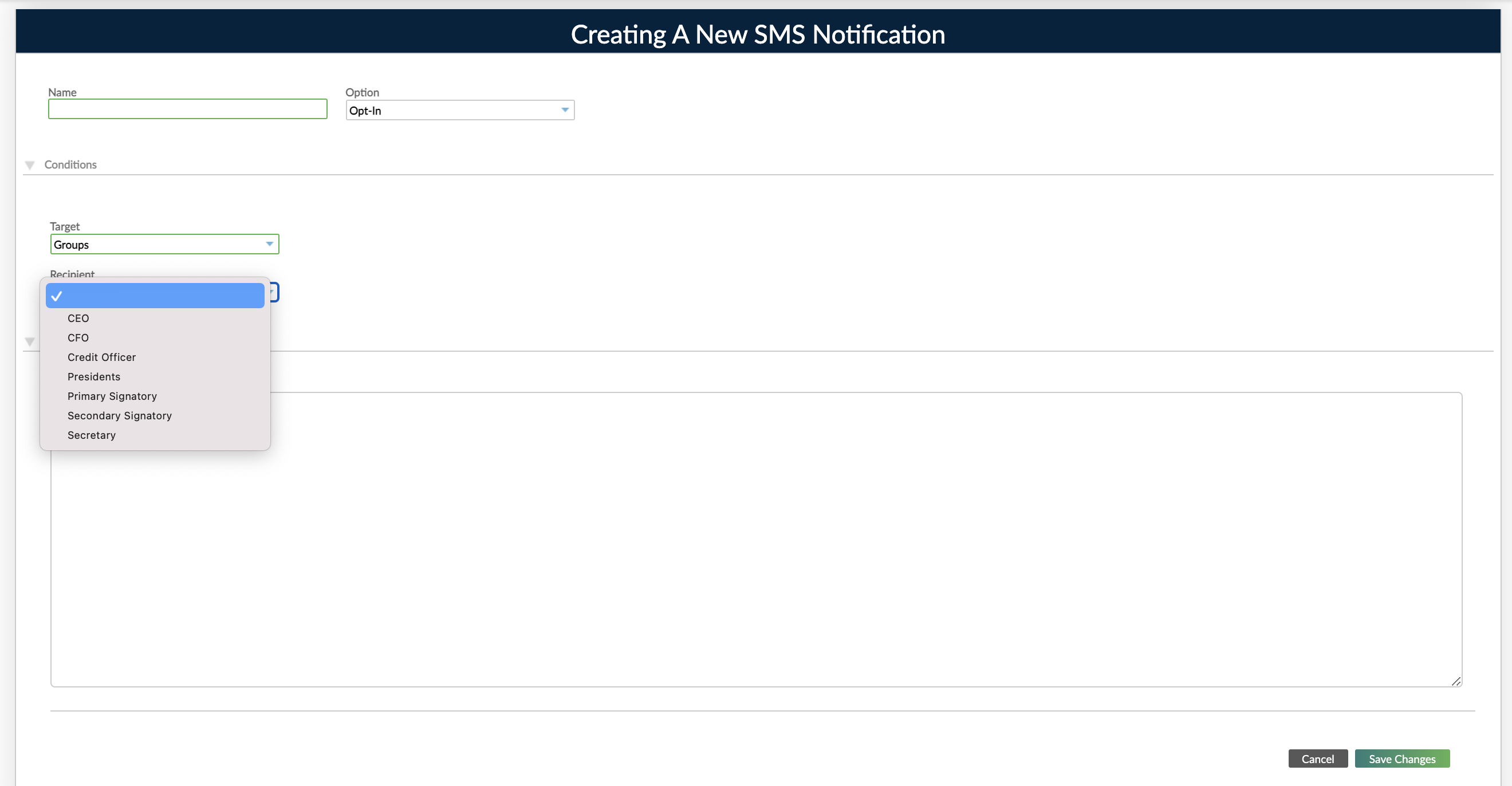
Task: Toggle the lower section disclosure triangle
Action: tap(29, 341)
